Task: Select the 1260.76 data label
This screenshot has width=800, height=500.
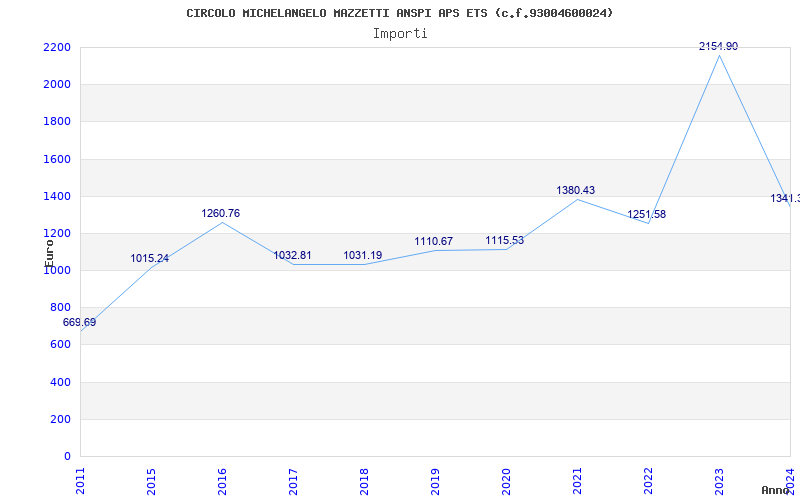Action: (220, 213)
